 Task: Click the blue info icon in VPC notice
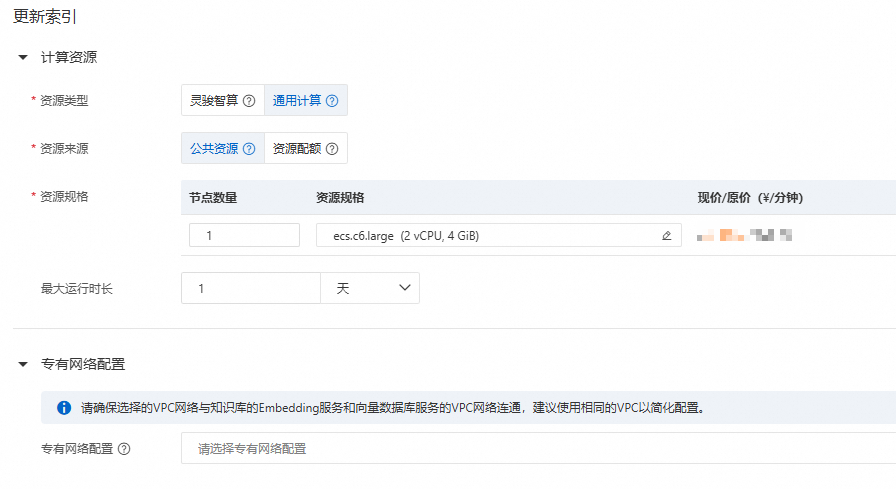pos(64,408)
